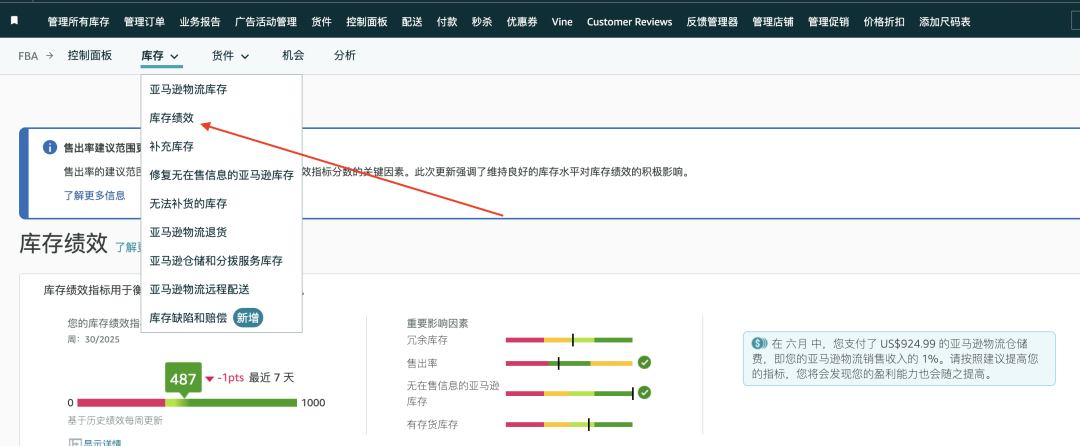
Task: Click the 最近 7 天 text
Action: click(x=271, y=378)
